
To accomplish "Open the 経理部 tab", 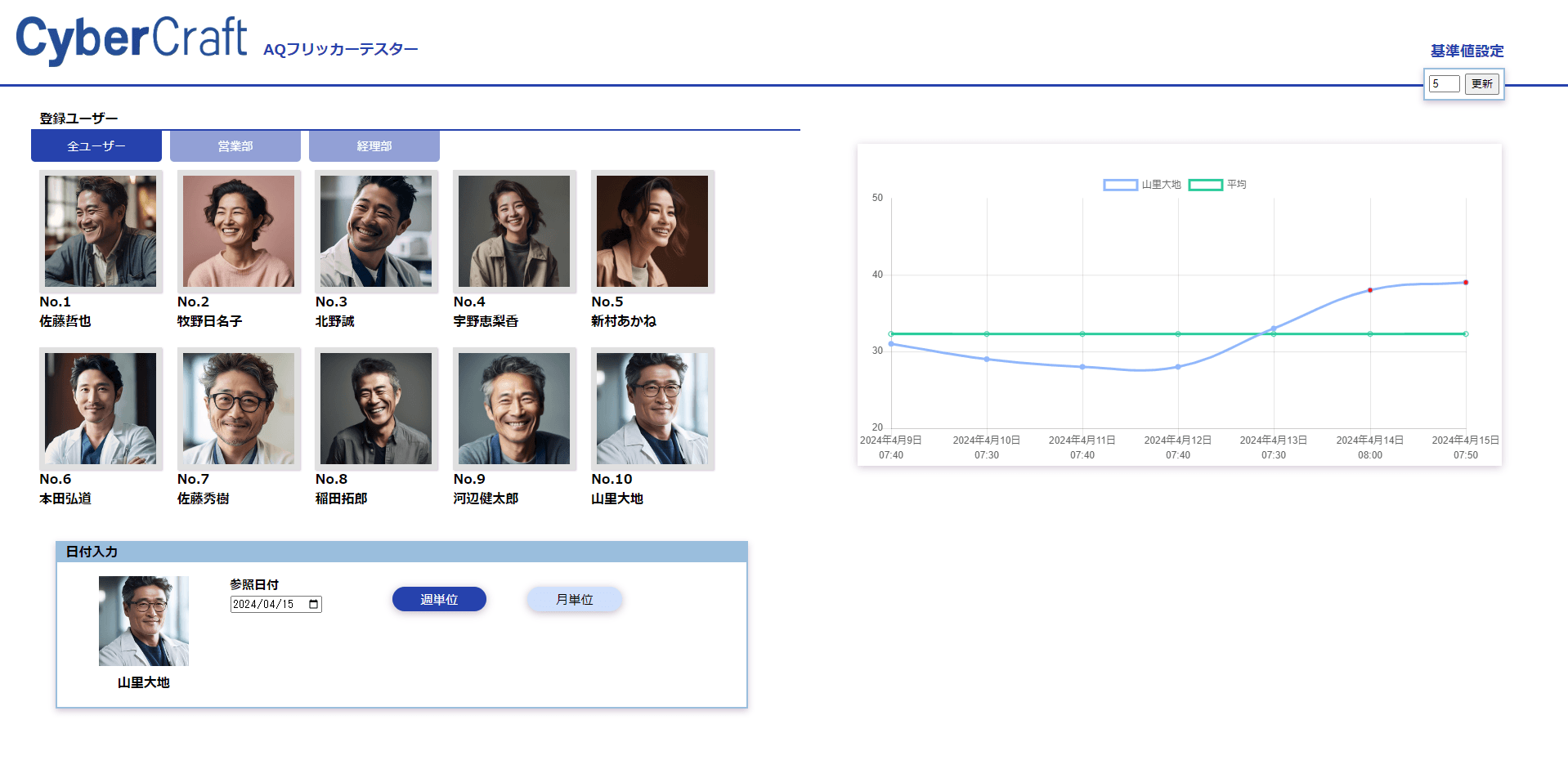I will [x=374, y=146].
